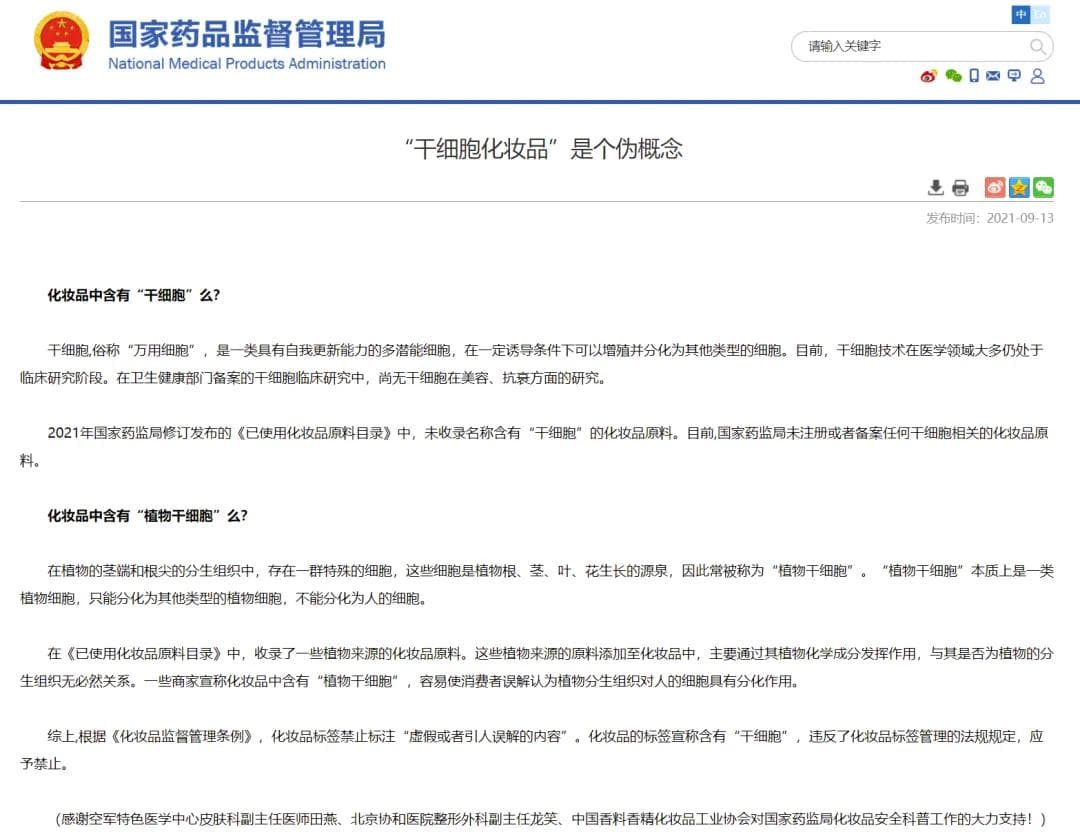Click the monitor screen icon in header
1080x832 pixels.
click(x=1014, y=76)
